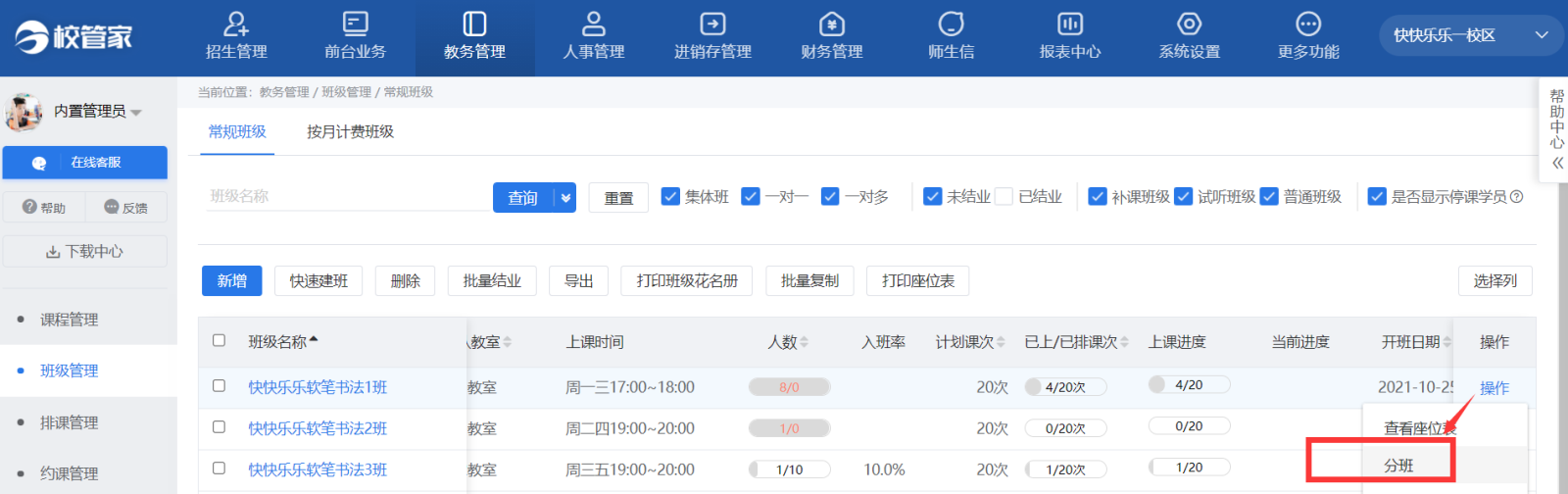
Task: Open 人事管理 personnel icon
Action: tap(593, 25)
